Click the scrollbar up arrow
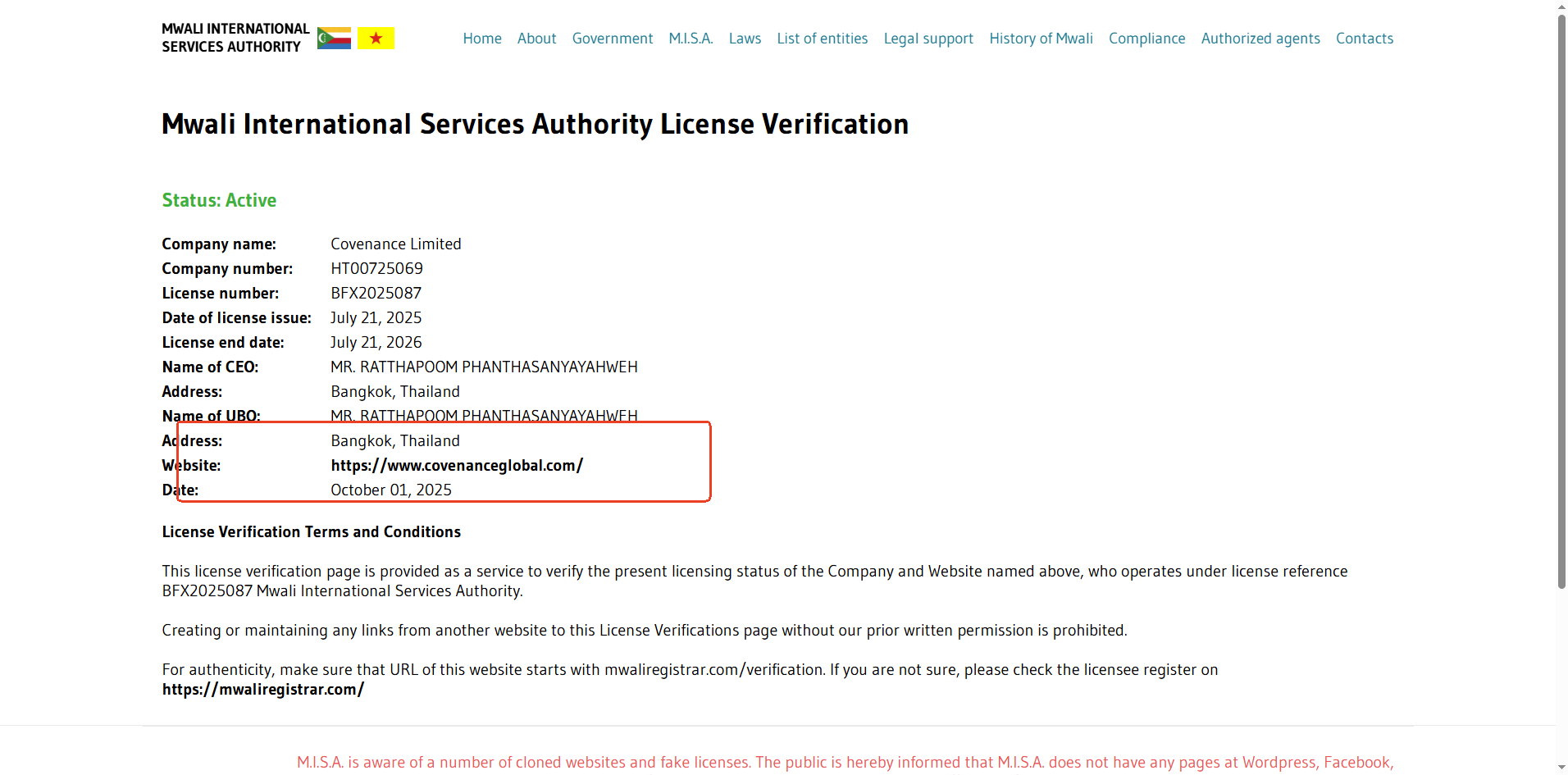 coord(1561,7)
